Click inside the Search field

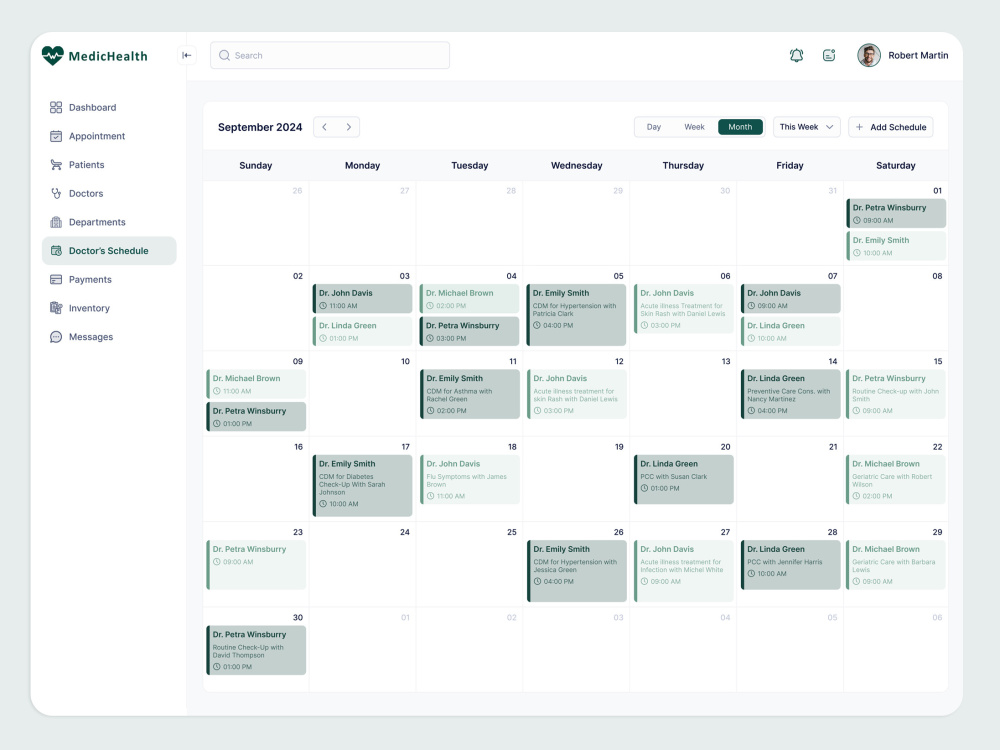click(x=329, y=55)
